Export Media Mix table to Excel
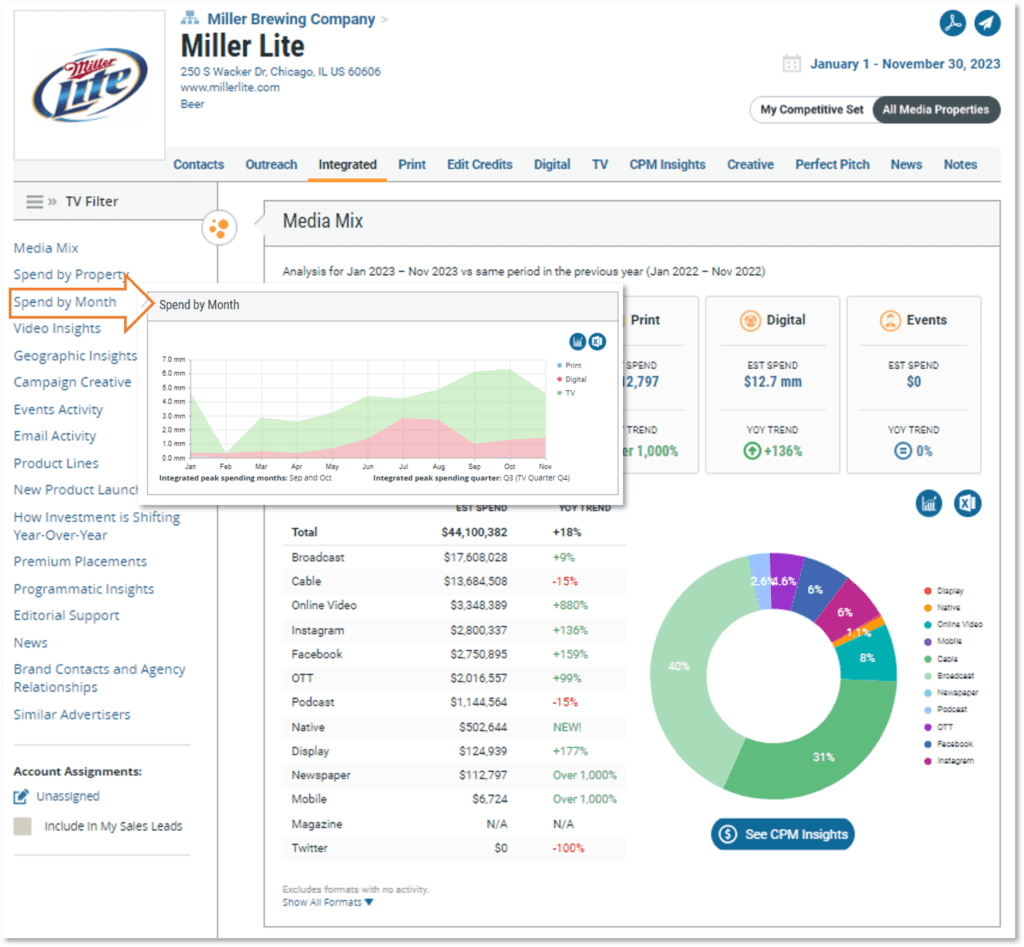Image resolution: width=1024 pixels, height=947 pixels. [967, 504]
